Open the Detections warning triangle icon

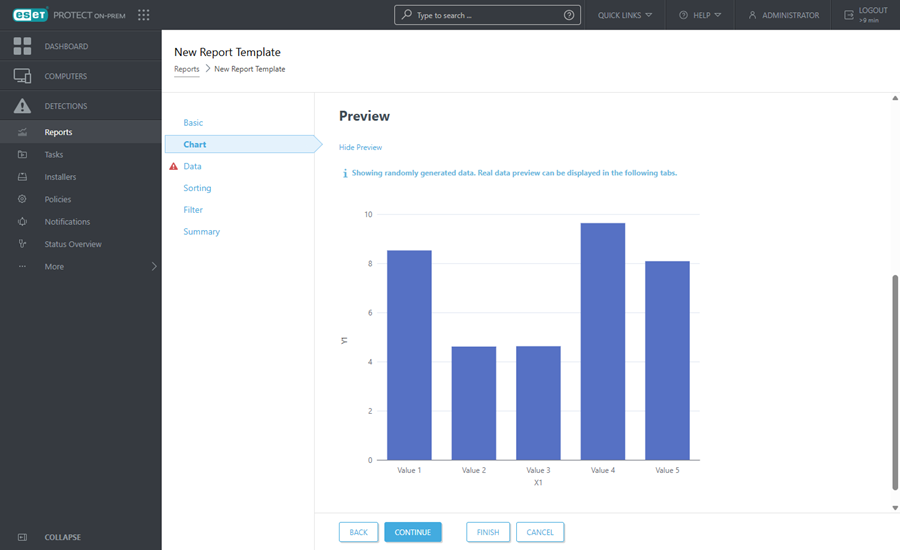(22, 106)
